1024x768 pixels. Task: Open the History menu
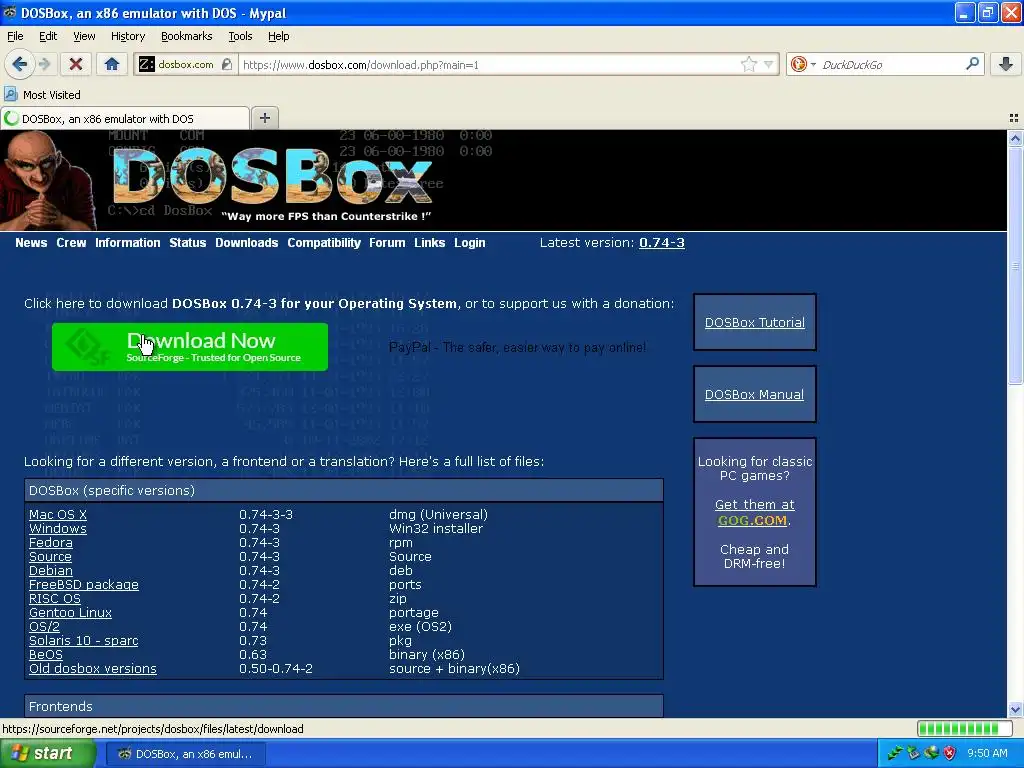coord(127,36)
